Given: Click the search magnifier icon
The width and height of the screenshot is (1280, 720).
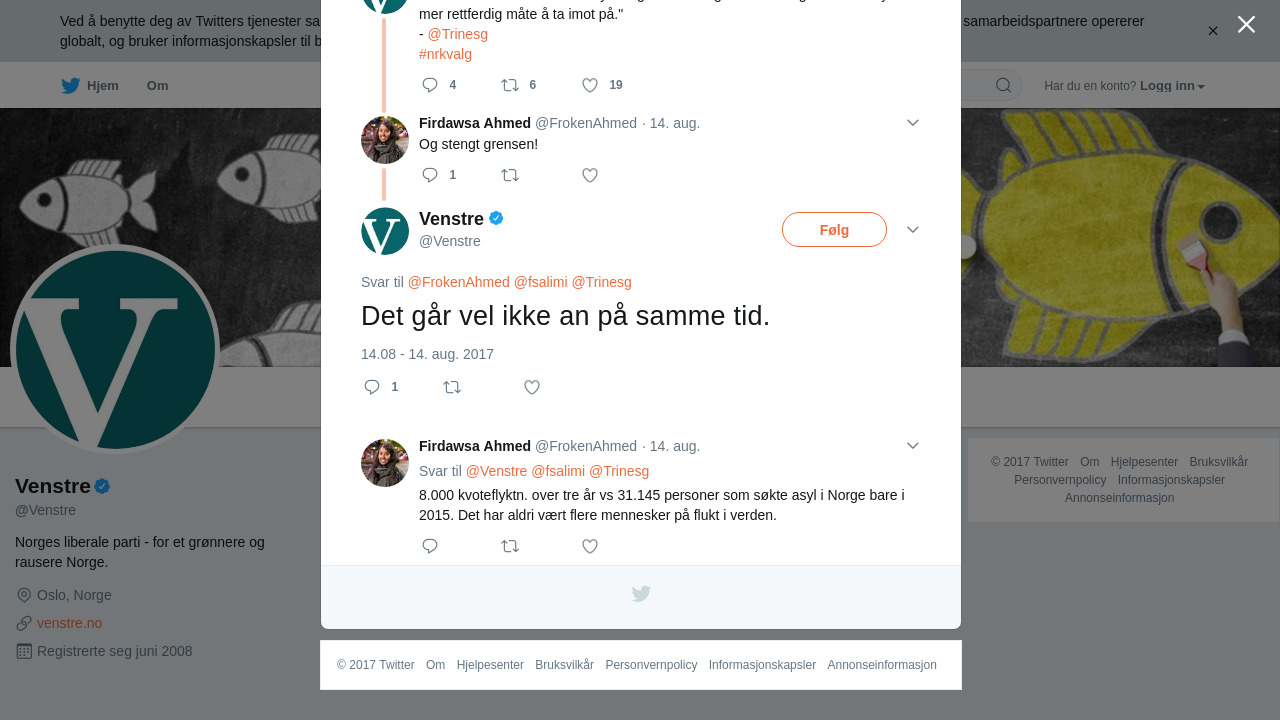Looking at the screenshot, I should click(x=1003, y=85).
